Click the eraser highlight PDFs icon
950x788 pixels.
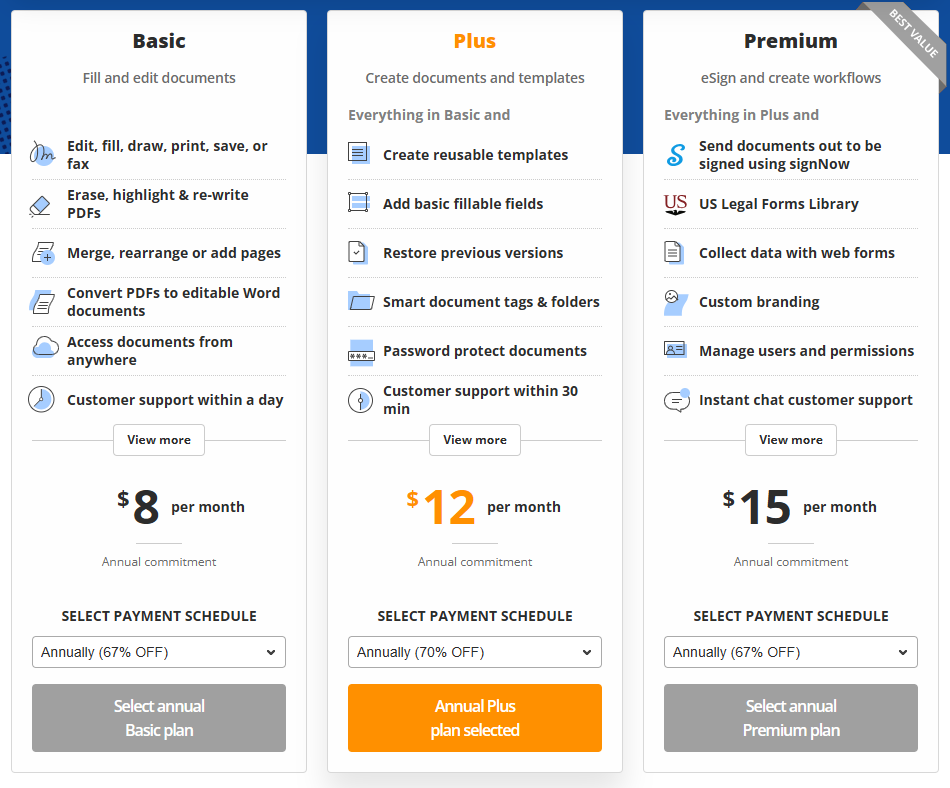40,205
